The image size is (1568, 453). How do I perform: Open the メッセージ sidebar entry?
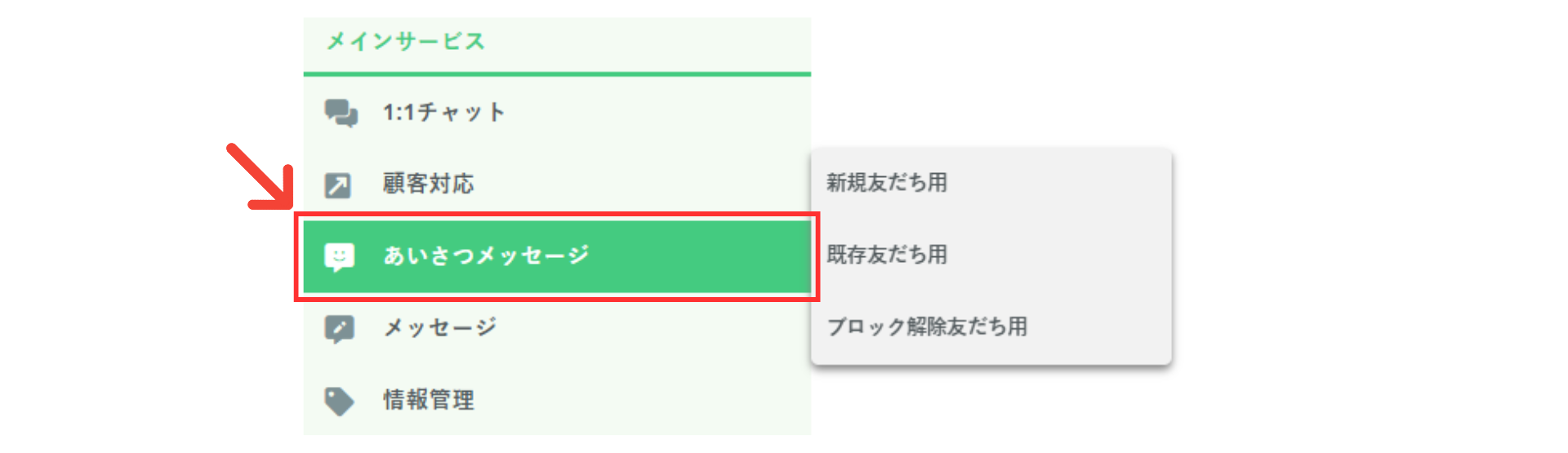pyautogui.click(x=440, y=328)
